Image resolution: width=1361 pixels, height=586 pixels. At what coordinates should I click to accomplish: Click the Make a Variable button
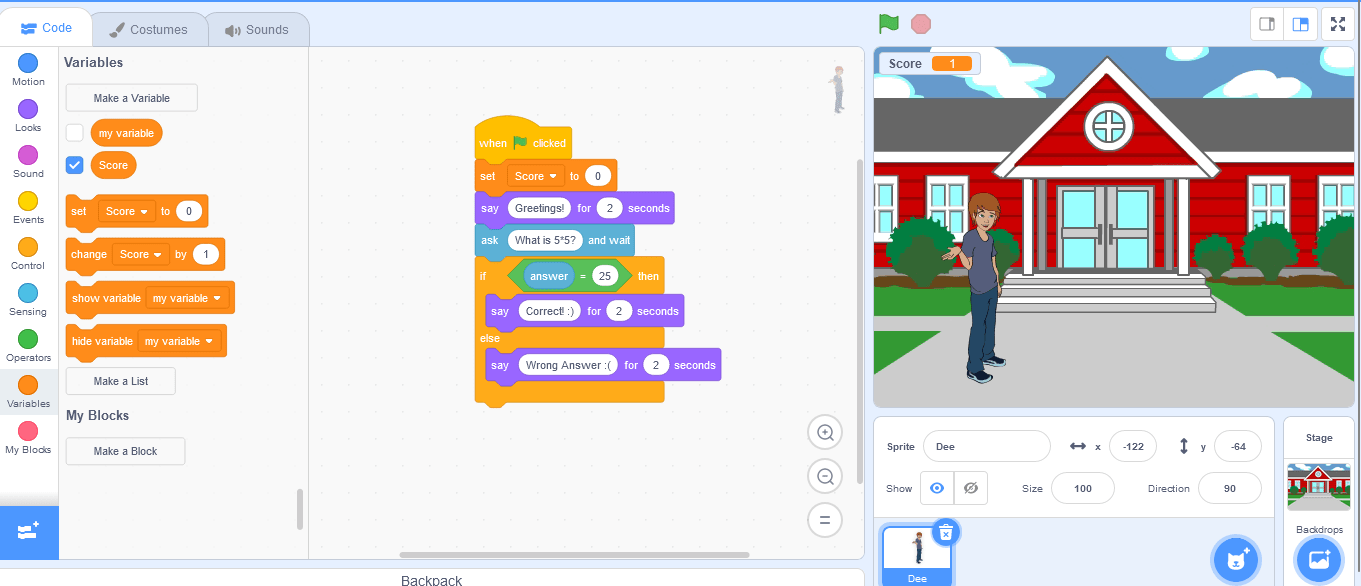coord(132,98)
